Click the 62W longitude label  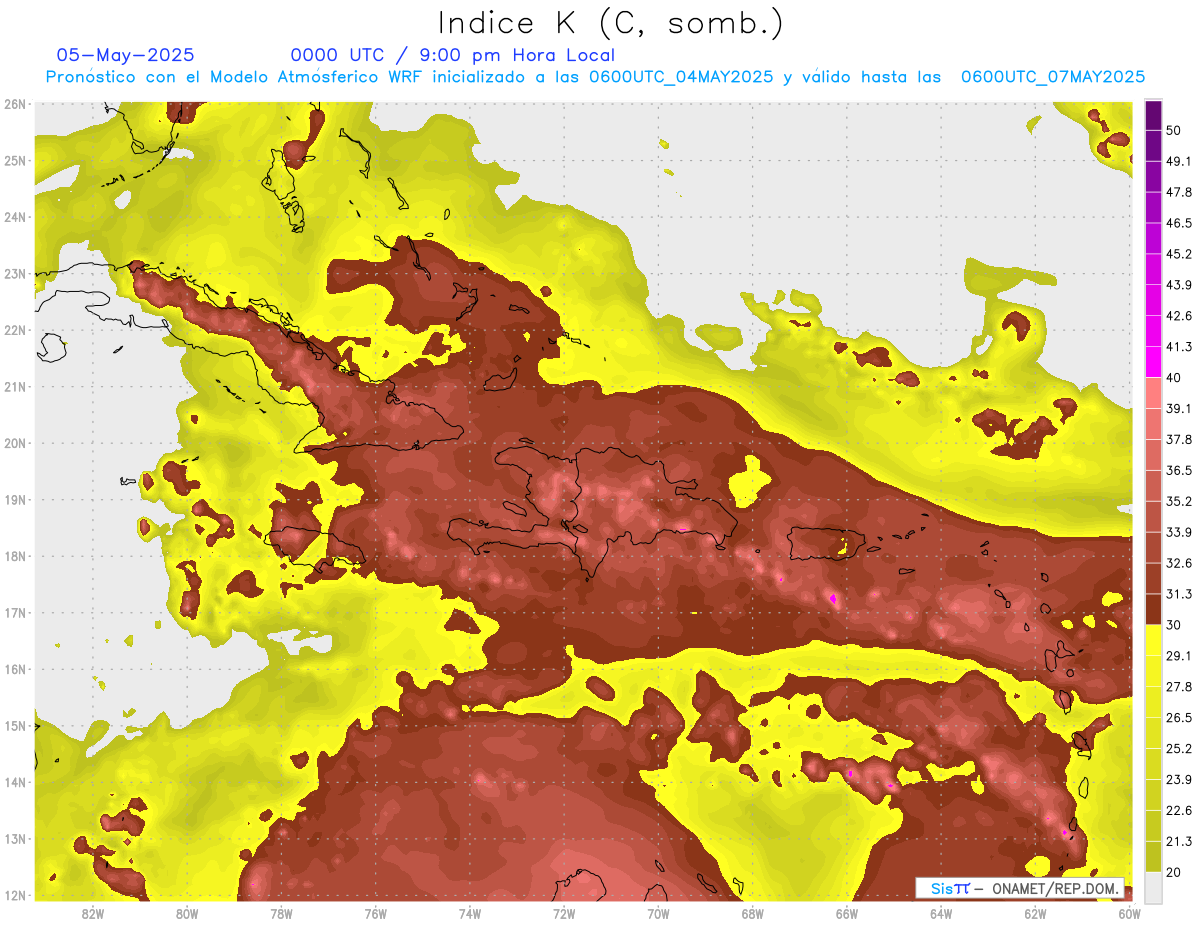coord(1035,913)
